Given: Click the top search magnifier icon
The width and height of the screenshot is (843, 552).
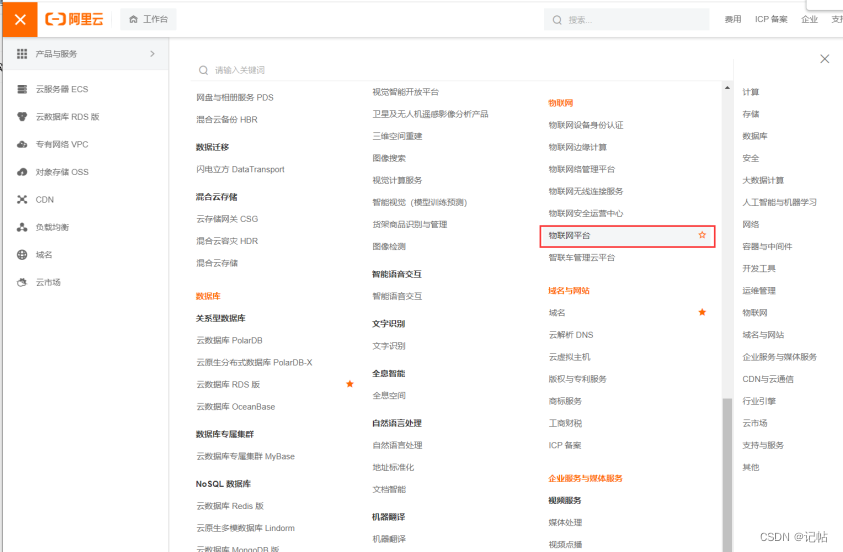Looking at the screenshot, I should coord(557,20).
